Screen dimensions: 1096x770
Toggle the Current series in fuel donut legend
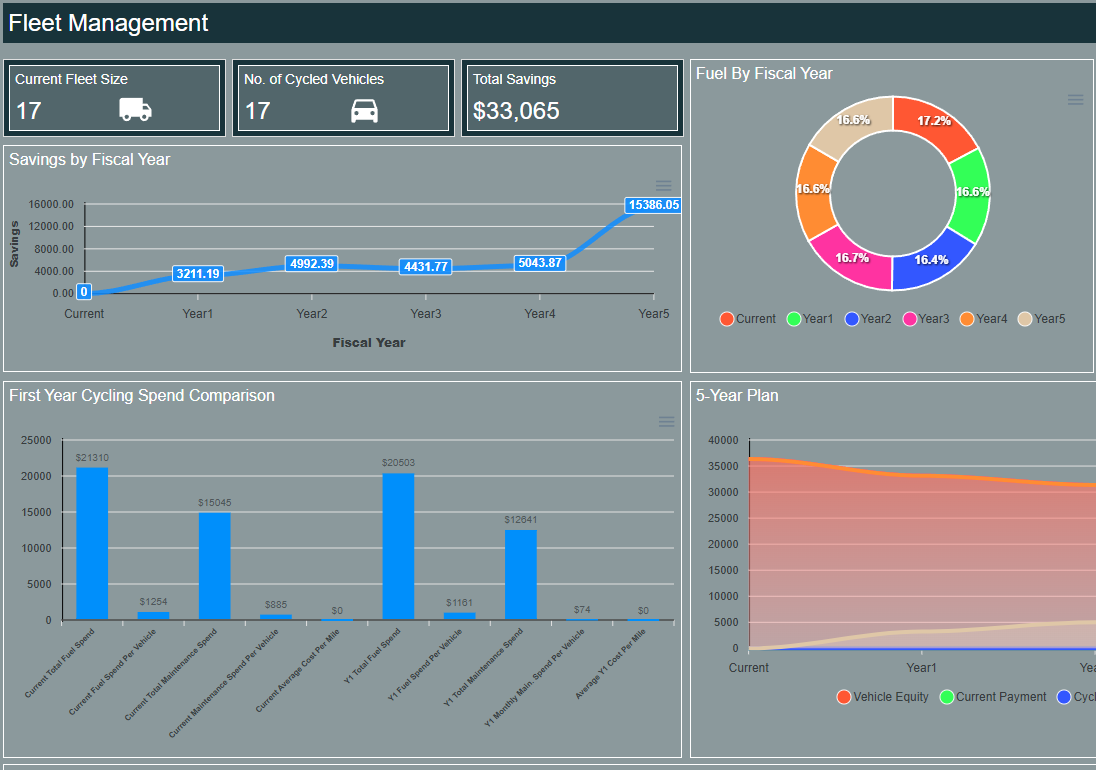click(747, 319)
